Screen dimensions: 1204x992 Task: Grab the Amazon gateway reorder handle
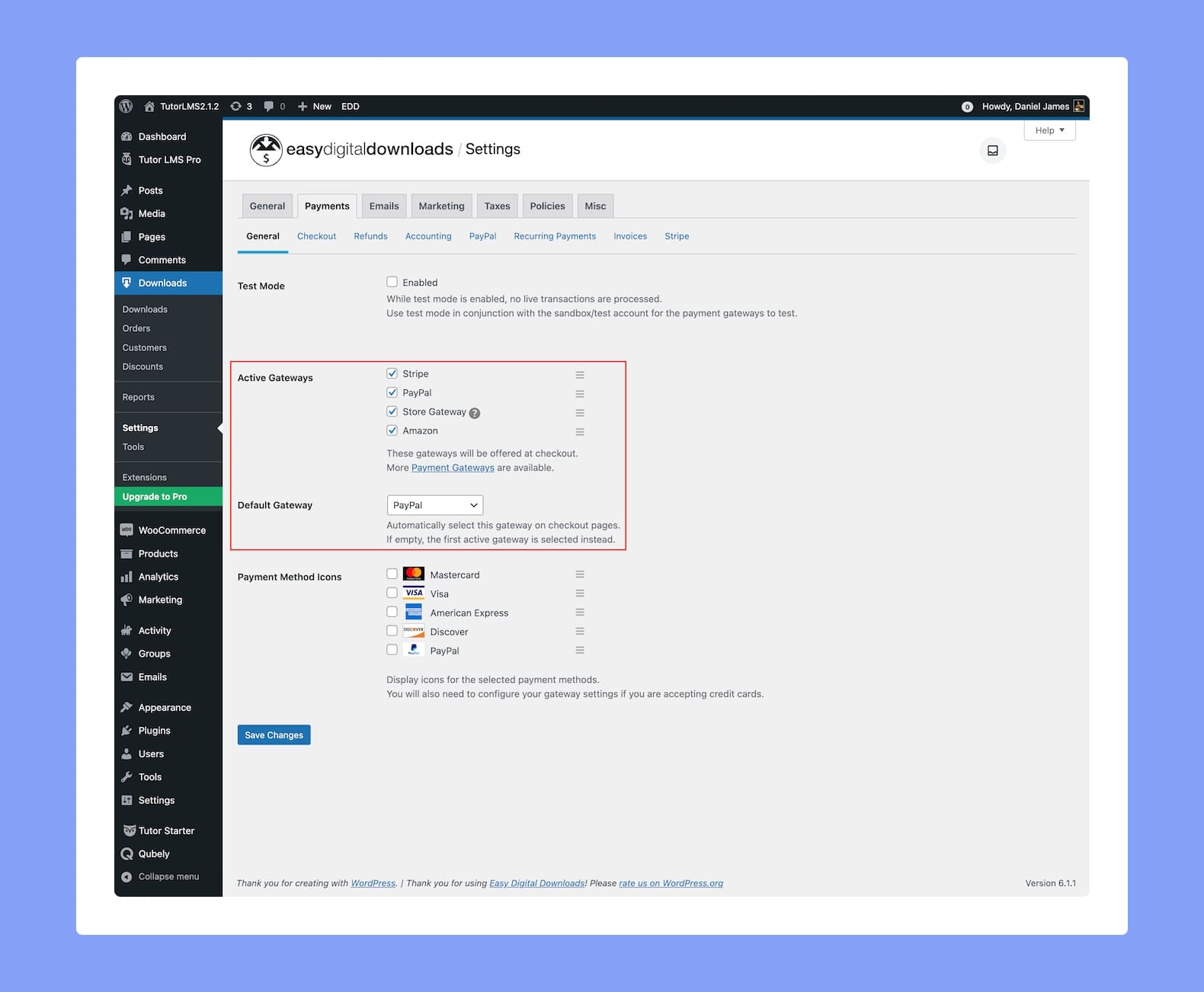[x=580, y=432]
